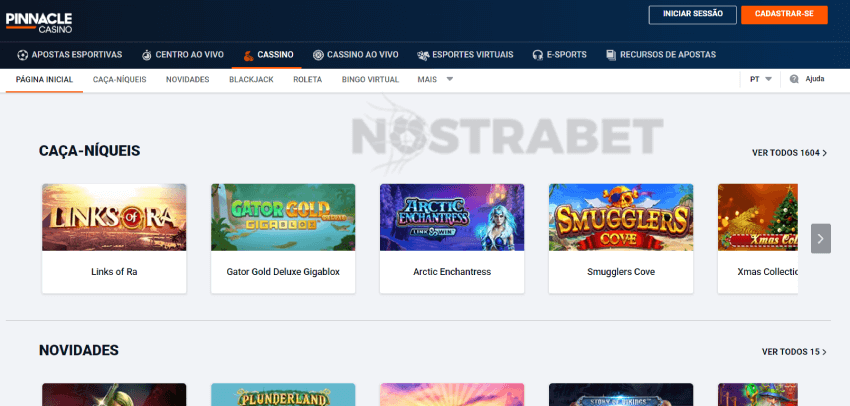The width and height of the screenshot is (850, 406).
Task: Click the icon beside Esportes Virtuais
Action: pos(423,55)
